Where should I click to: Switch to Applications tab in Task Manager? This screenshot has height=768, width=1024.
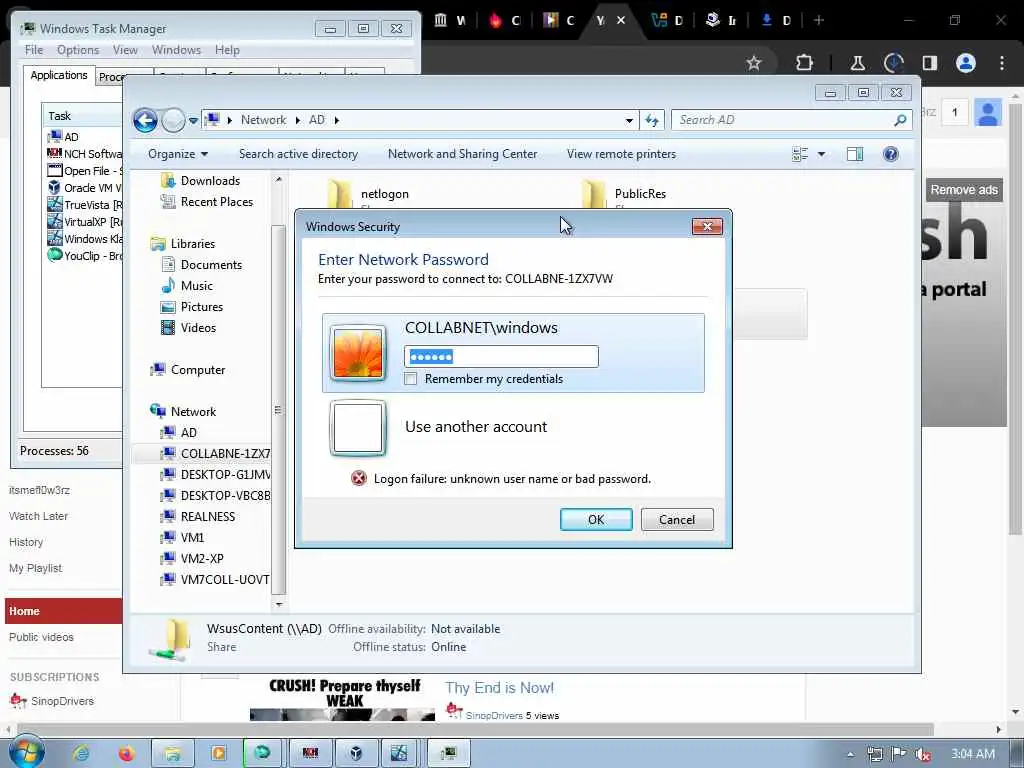click(x=59, y=75)
